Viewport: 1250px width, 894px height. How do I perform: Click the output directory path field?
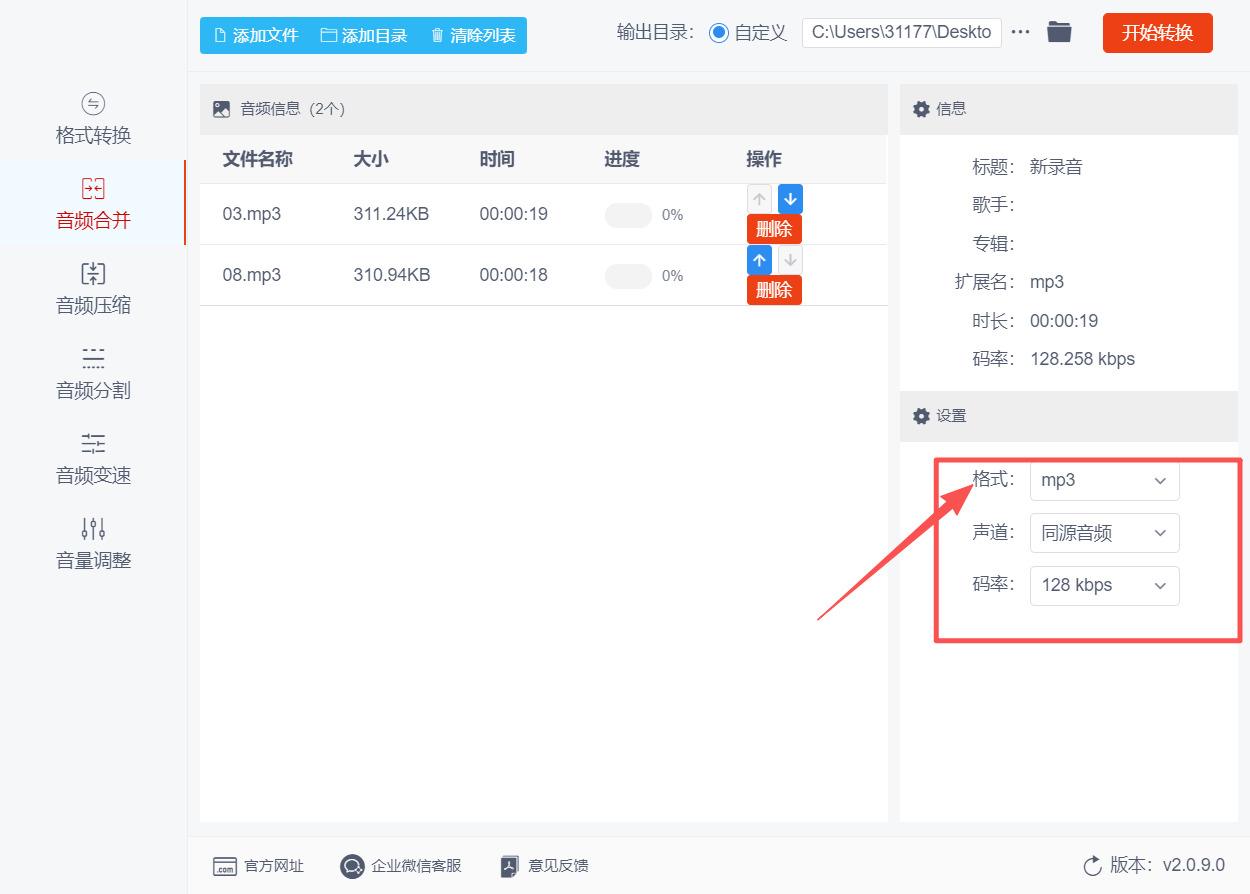click(x=902, y=32)
